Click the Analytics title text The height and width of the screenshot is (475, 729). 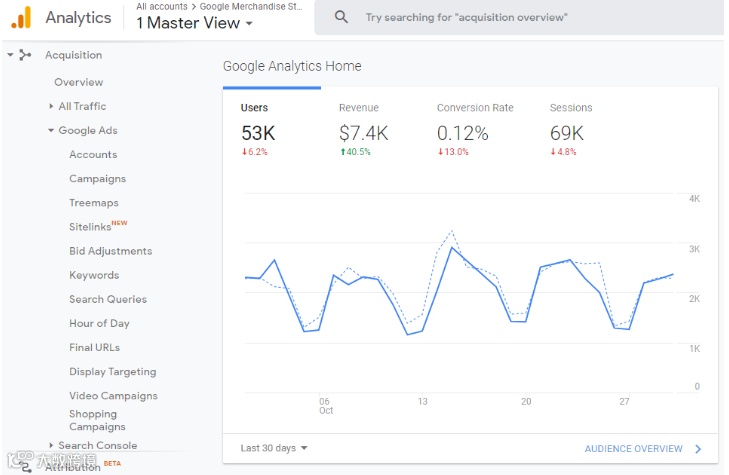[x=79, y=18]
